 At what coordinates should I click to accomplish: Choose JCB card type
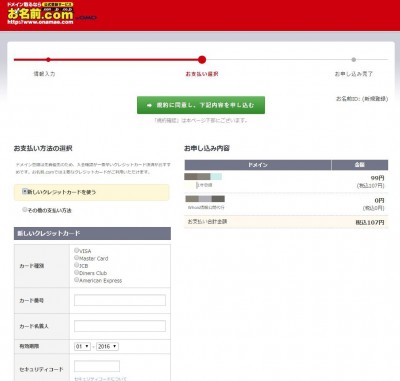point(76,265)
